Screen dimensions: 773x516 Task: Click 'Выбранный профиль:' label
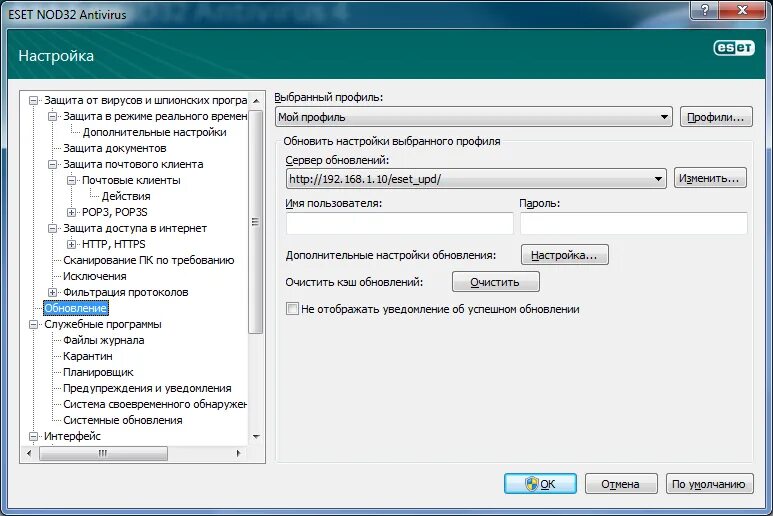pos(328,97)
